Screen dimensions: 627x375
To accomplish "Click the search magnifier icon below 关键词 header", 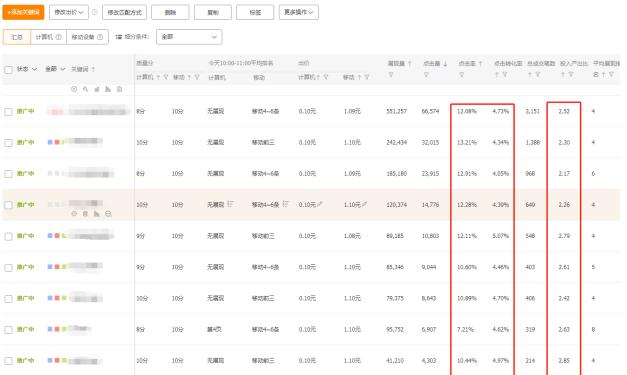I will coord(85,89).
